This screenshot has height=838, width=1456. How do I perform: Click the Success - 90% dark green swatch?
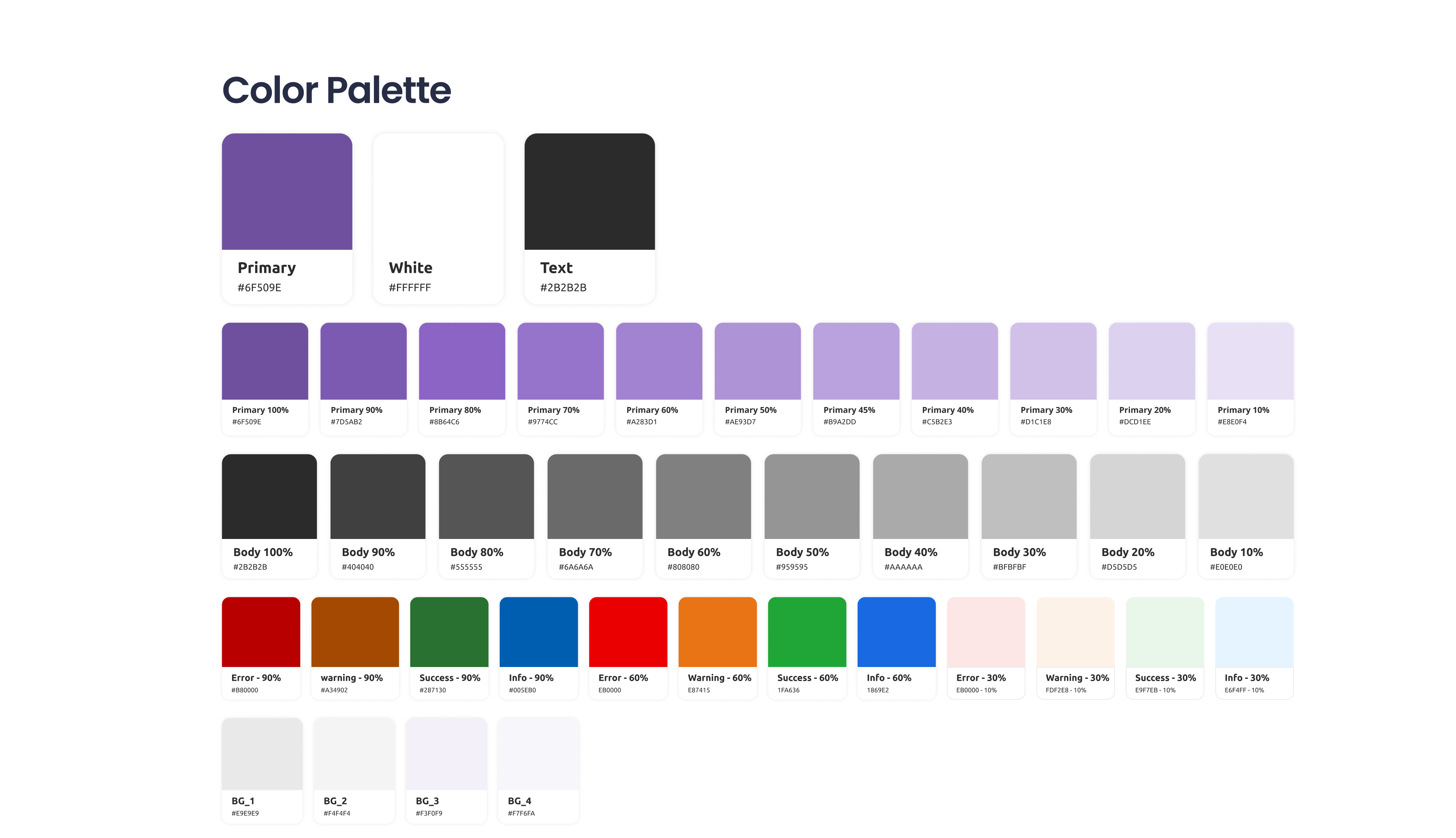tap(449, 632)
